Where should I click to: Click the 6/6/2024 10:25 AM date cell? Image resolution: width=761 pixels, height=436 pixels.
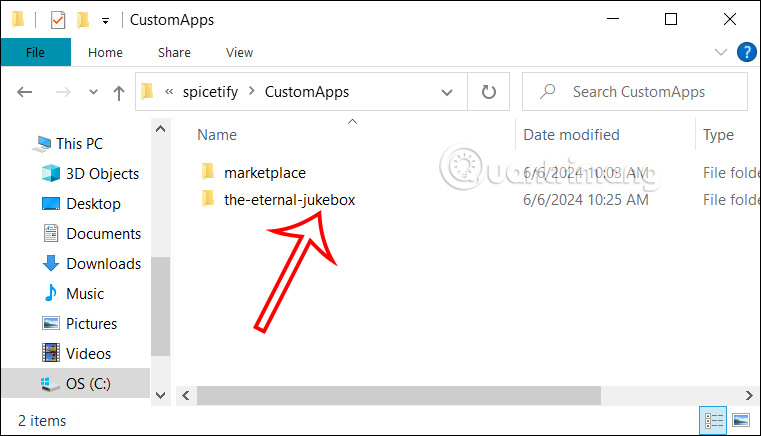586,200
